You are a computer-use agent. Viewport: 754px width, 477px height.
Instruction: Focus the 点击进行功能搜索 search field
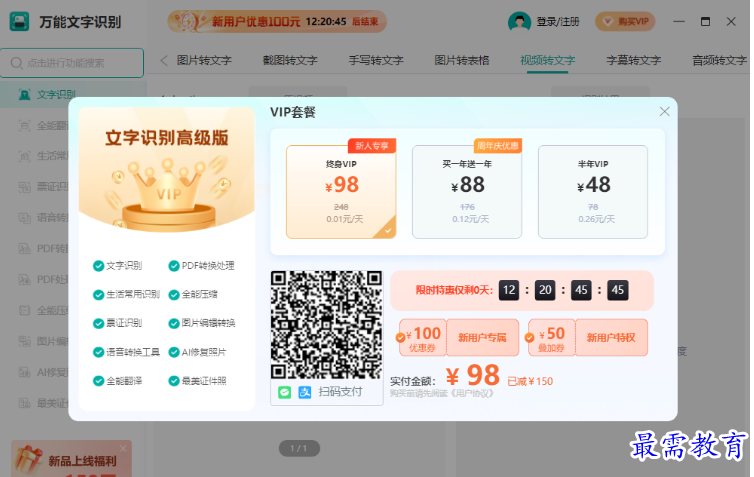pos(72,63)
